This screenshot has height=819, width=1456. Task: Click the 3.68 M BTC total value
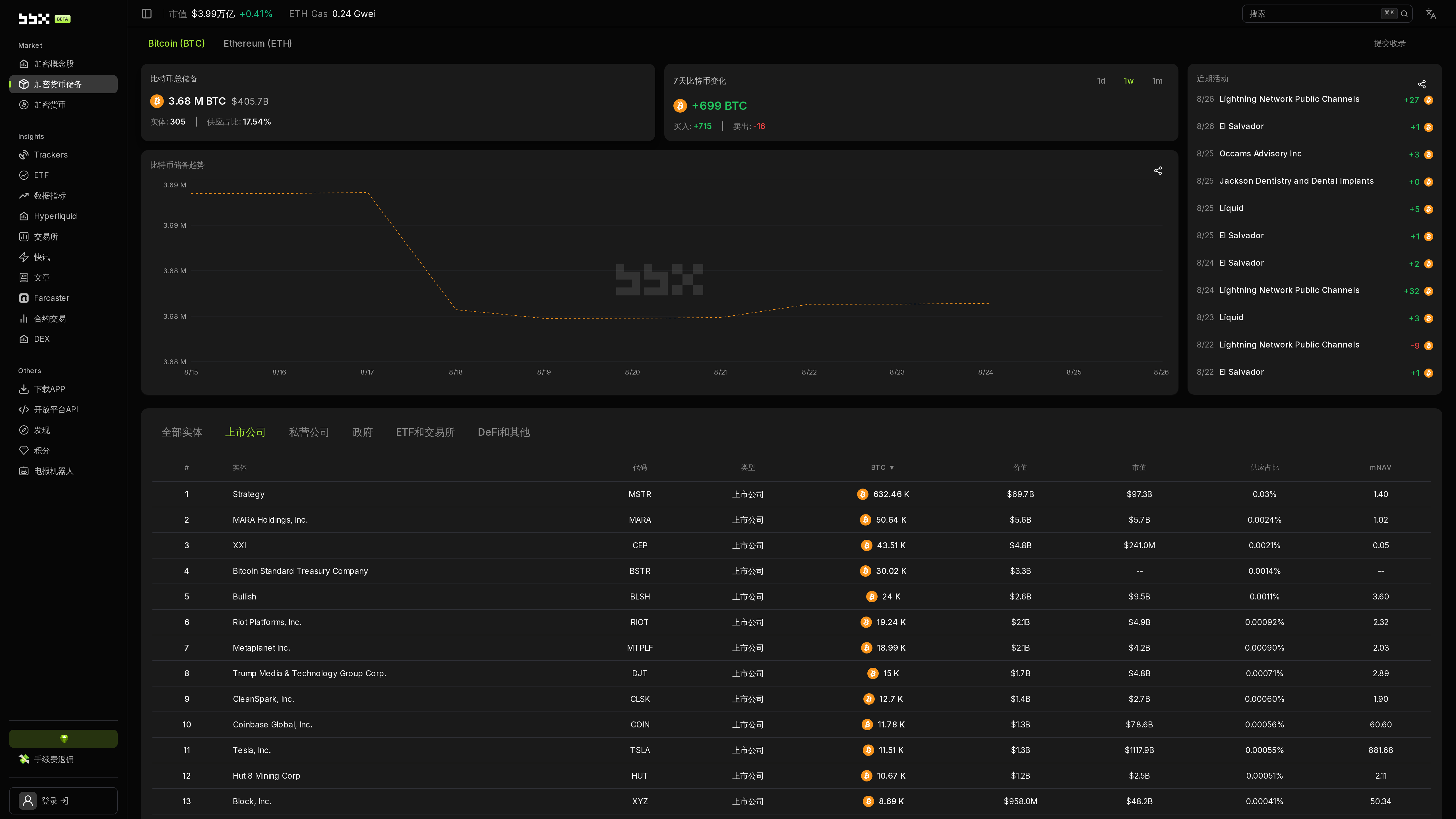tap(197, 101)
